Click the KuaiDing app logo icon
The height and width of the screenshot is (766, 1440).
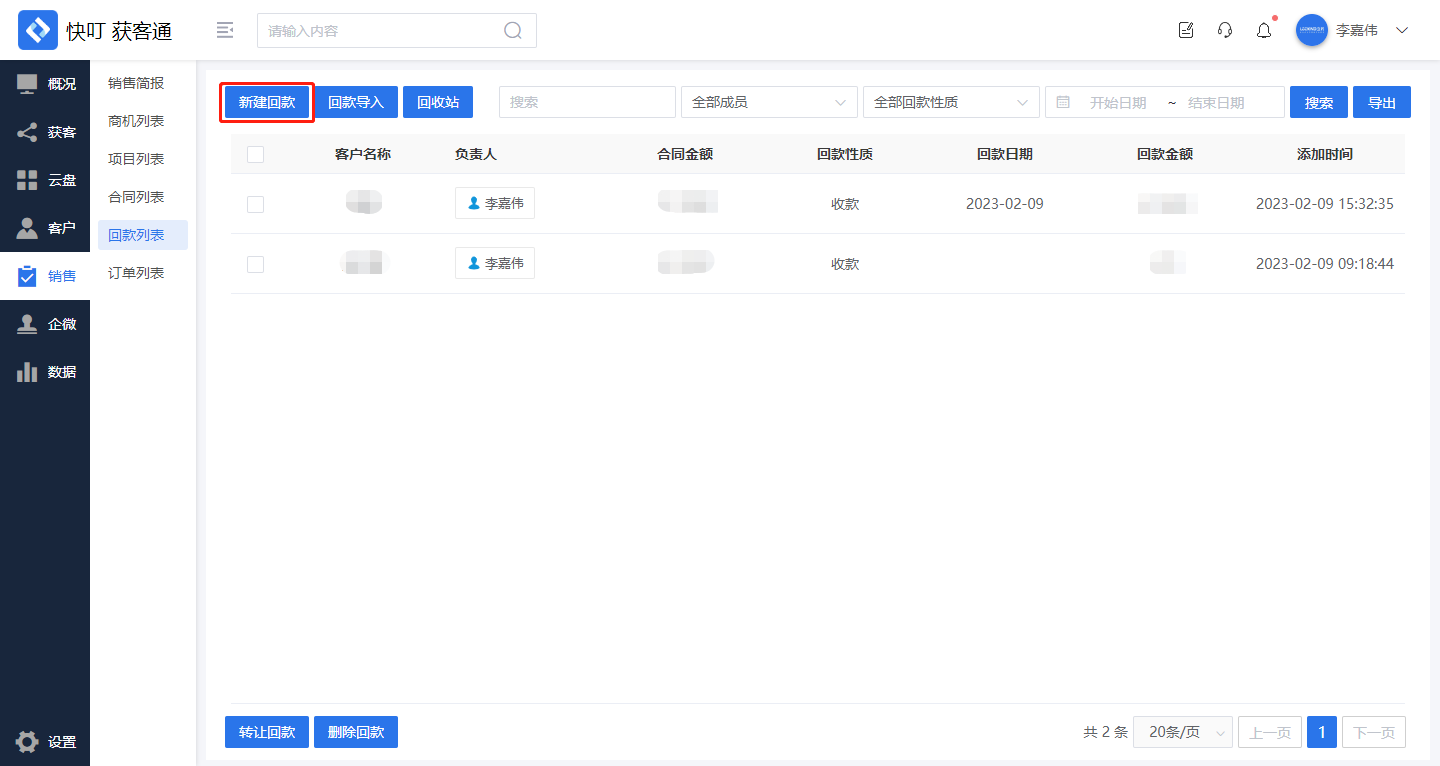pos(38,30)
